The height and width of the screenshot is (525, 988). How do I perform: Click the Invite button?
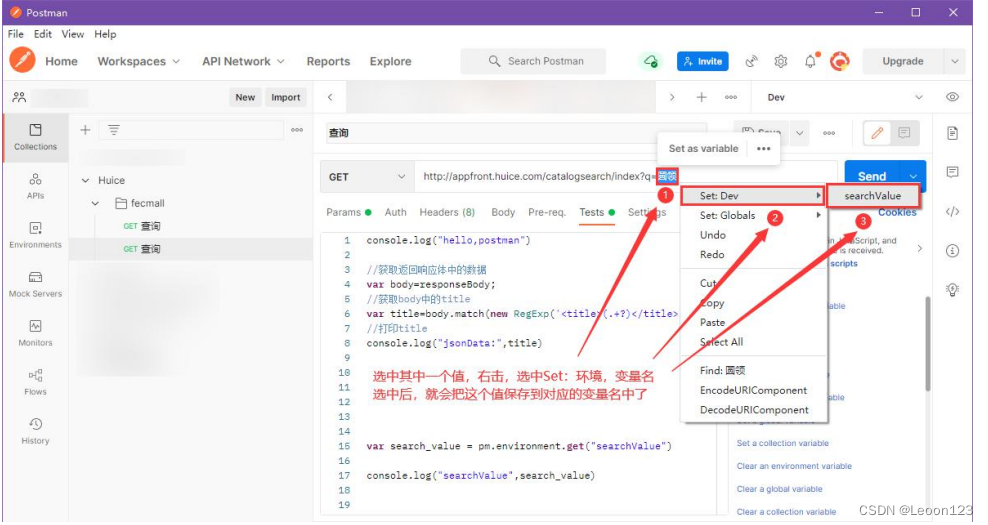click(x=703, y=61)
